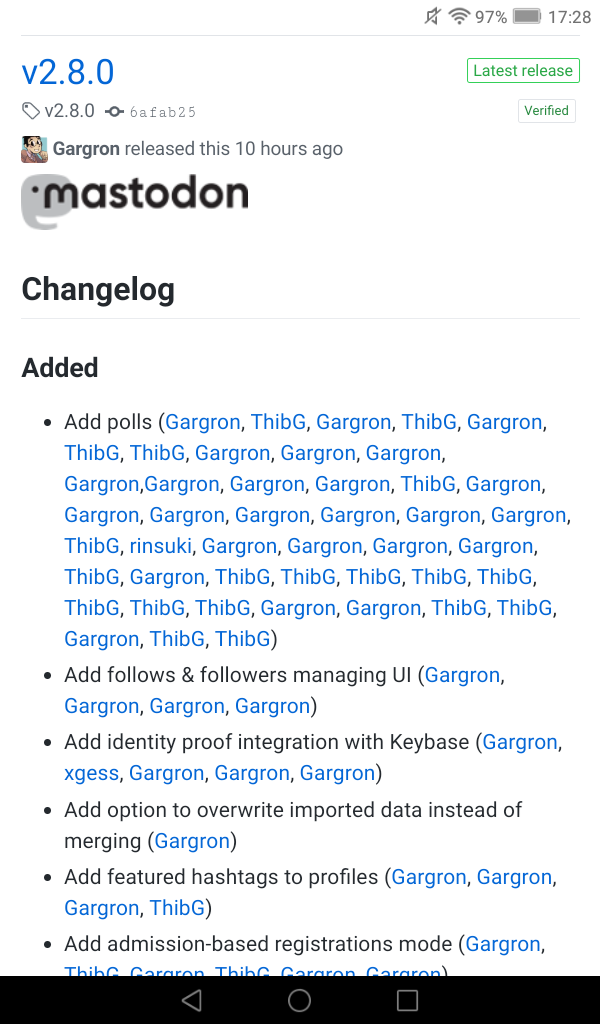This screenshot has width=600, height=1024.
Task: Open ThibG link under featured hashtags
Action: point(177,908)
